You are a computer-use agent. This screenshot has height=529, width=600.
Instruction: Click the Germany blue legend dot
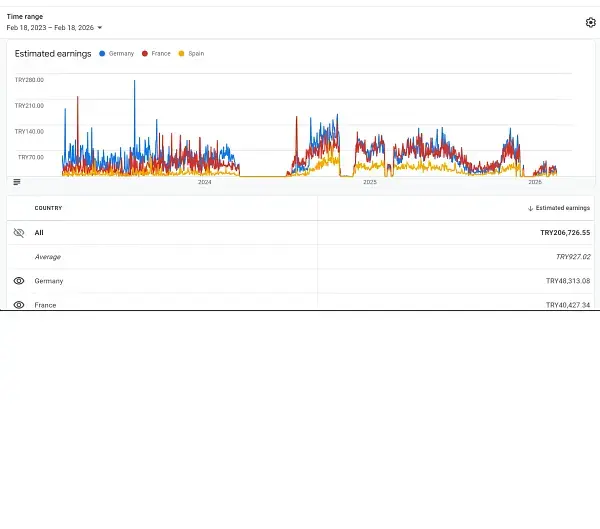[x=103, y=53]
